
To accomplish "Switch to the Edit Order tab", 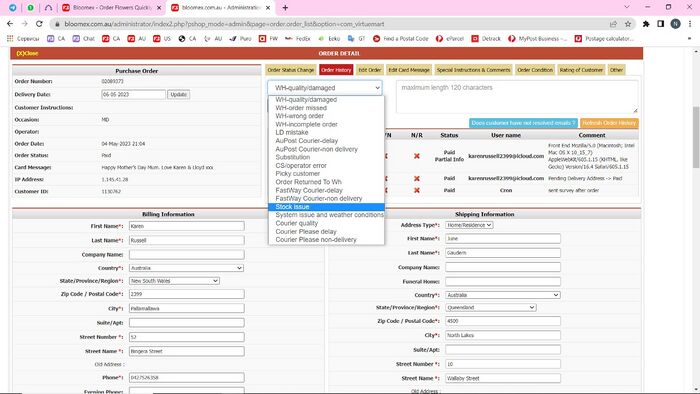I will [370, 70].
